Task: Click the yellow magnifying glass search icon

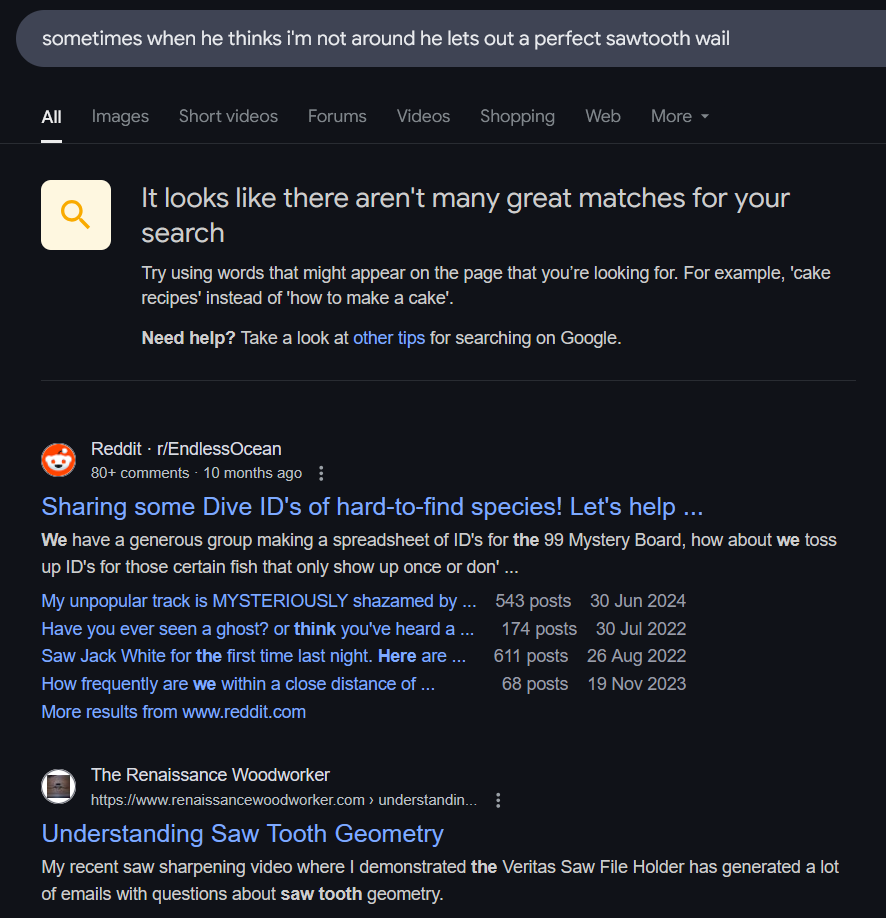Action: pyautogui.click(x=76, y=215)
